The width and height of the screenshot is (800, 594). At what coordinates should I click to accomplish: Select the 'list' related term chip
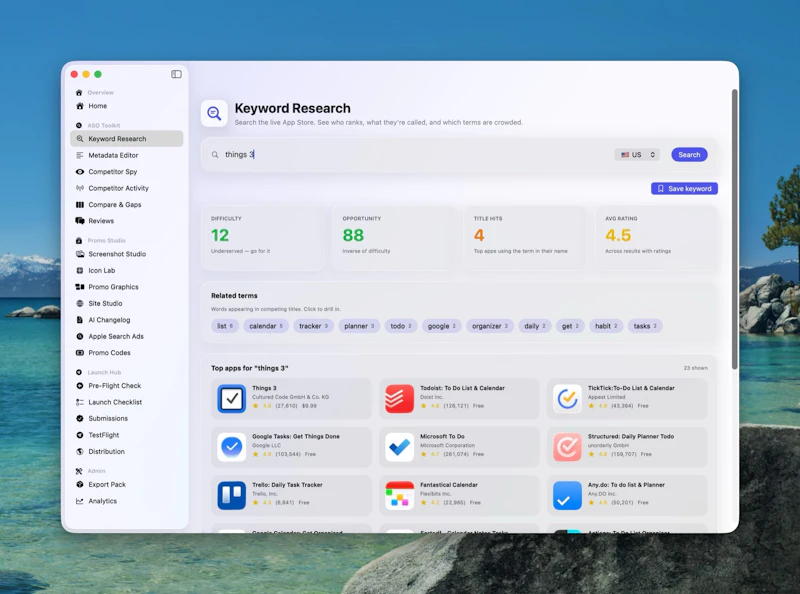click(x=224, y=326)
